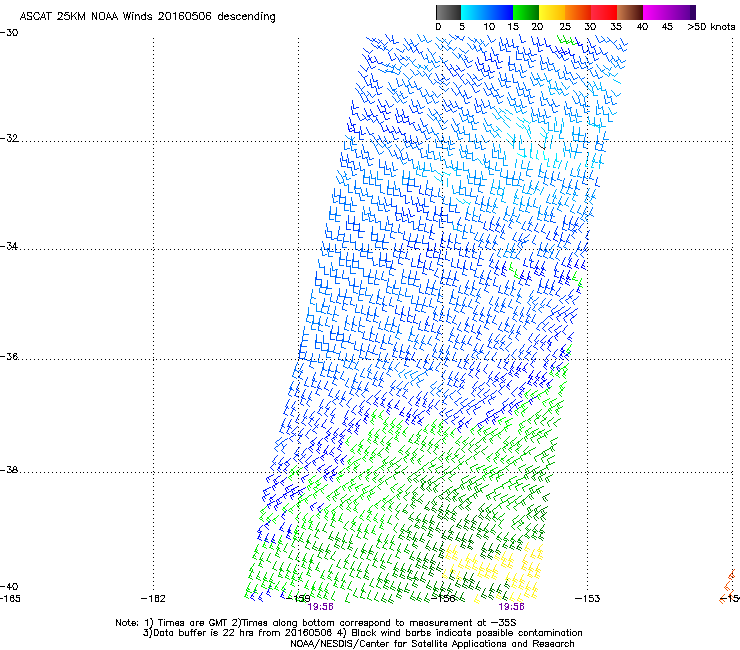
Task: Click the orange wind barbs at right edge
Action: tap(729, 587)
